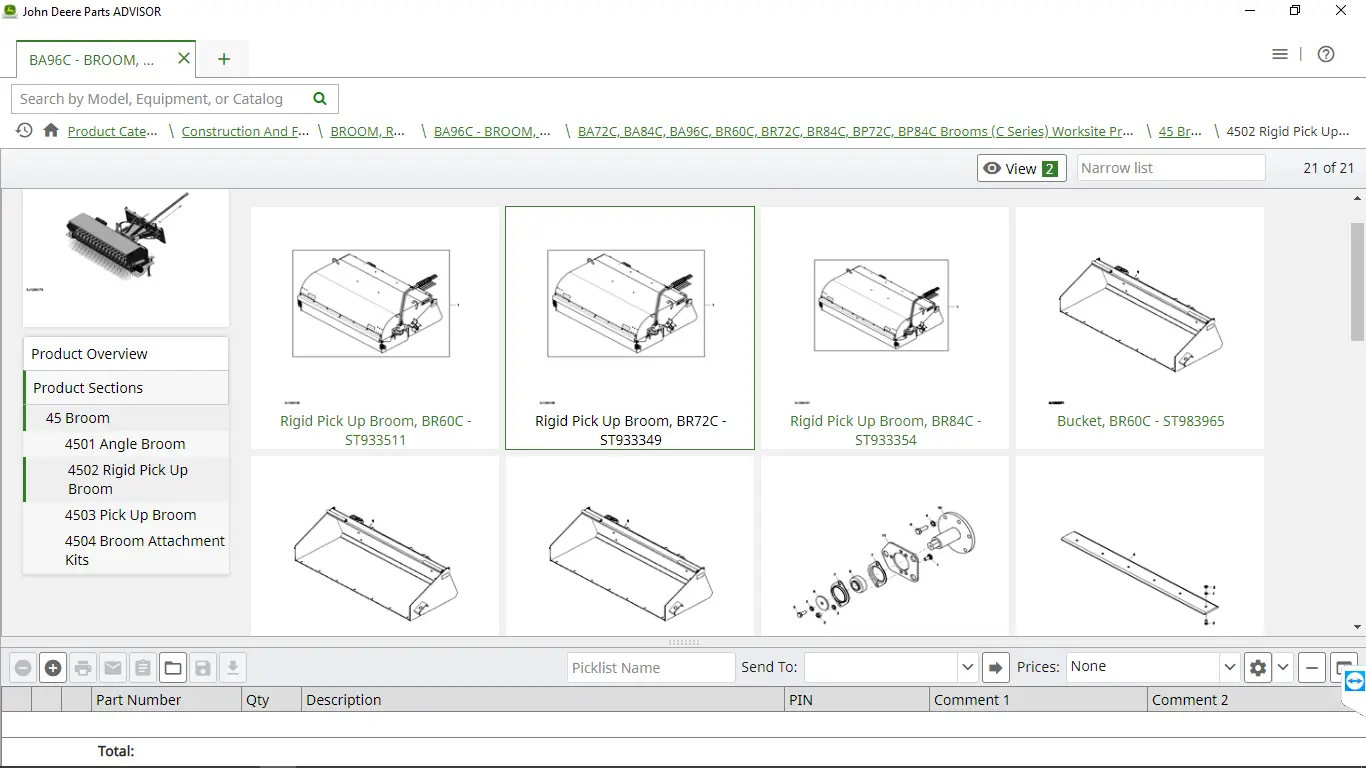This screenshot has width=1366, height=768.
Task: Open Rigid Pick Up Broom BR84C diagram
Action: (884, 305)
